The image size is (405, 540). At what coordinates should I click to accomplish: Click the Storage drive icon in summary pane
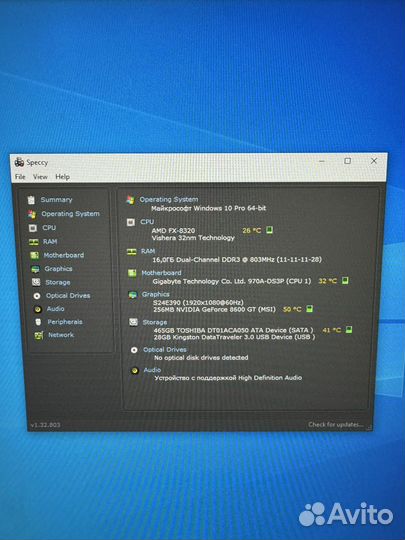(133, 322)
